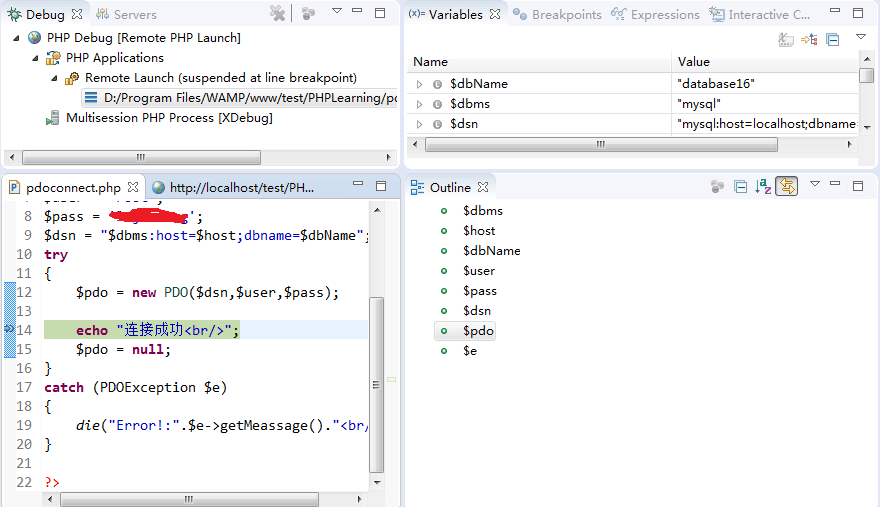The height and width of the screenshot is (507, 880).
Task: Click the grouped-items icon in Outline toolbar
Action: tap(717, 186)
